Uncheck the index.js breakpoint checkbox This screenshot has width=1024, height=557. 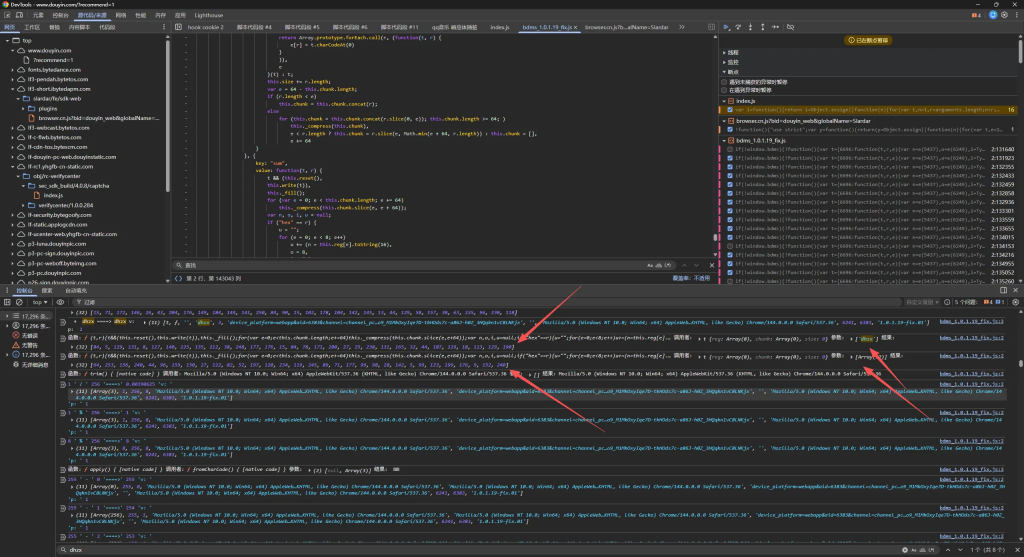pyautogui.click(x=731, y=109)
